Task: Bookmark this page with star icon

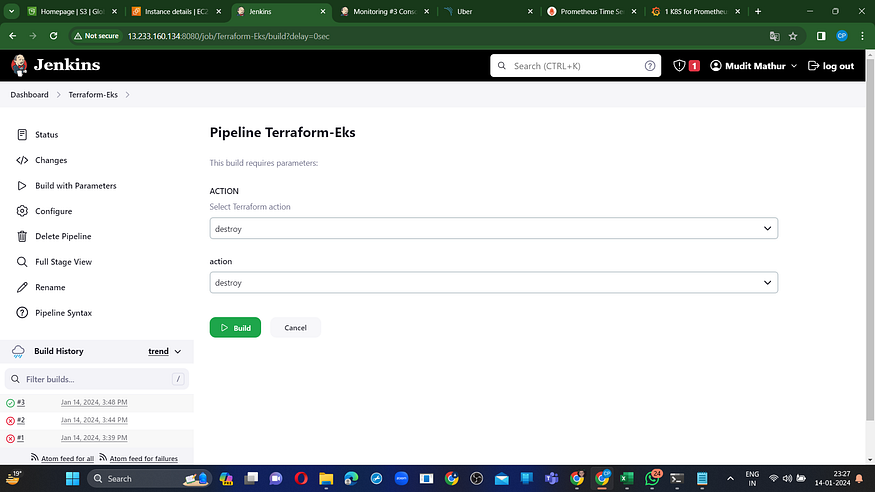Action: click(x=793, y=36)
